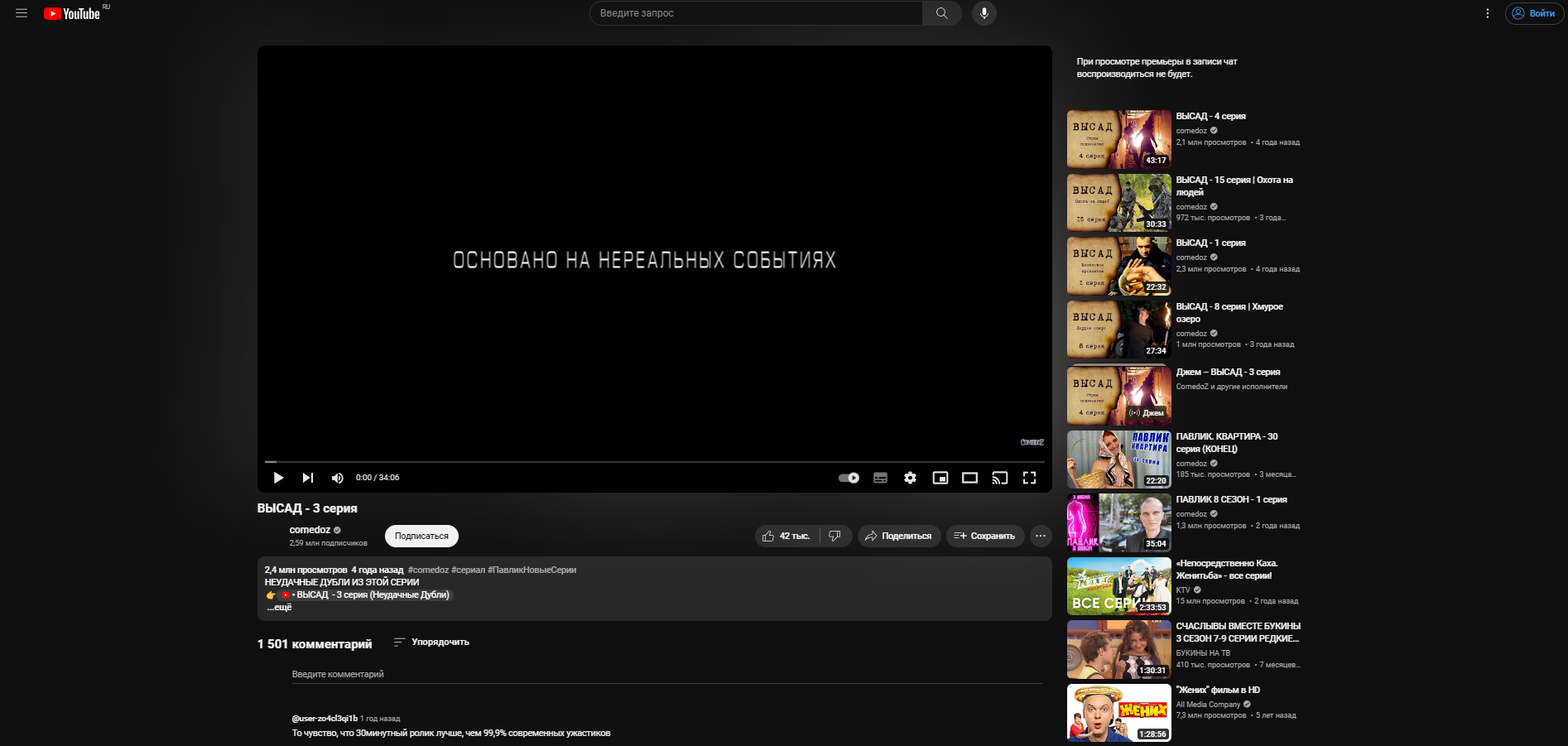Toggle subtitles in the player
The height and width of the screenshot is (746, 1568).
(x=880, y=478)
